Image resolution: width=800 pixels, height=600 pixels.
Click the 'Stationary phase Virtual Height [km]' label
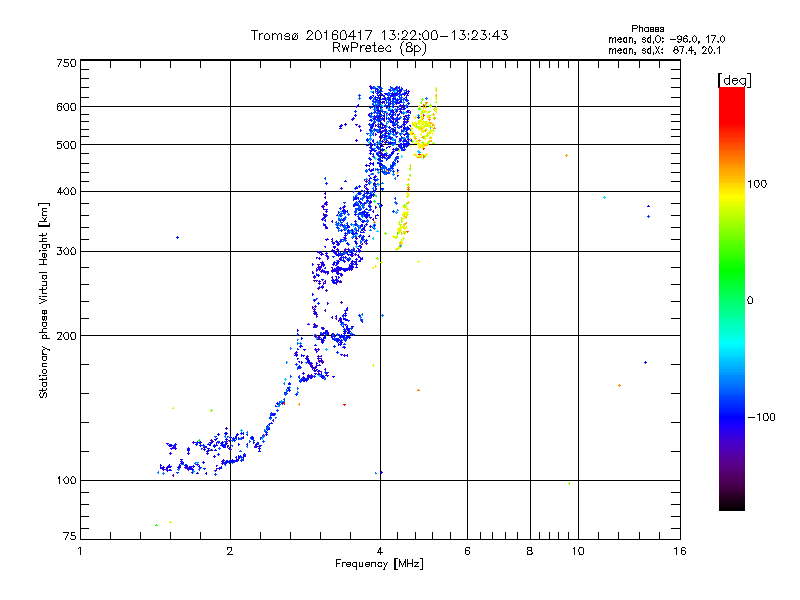click(x=44, y=300)
